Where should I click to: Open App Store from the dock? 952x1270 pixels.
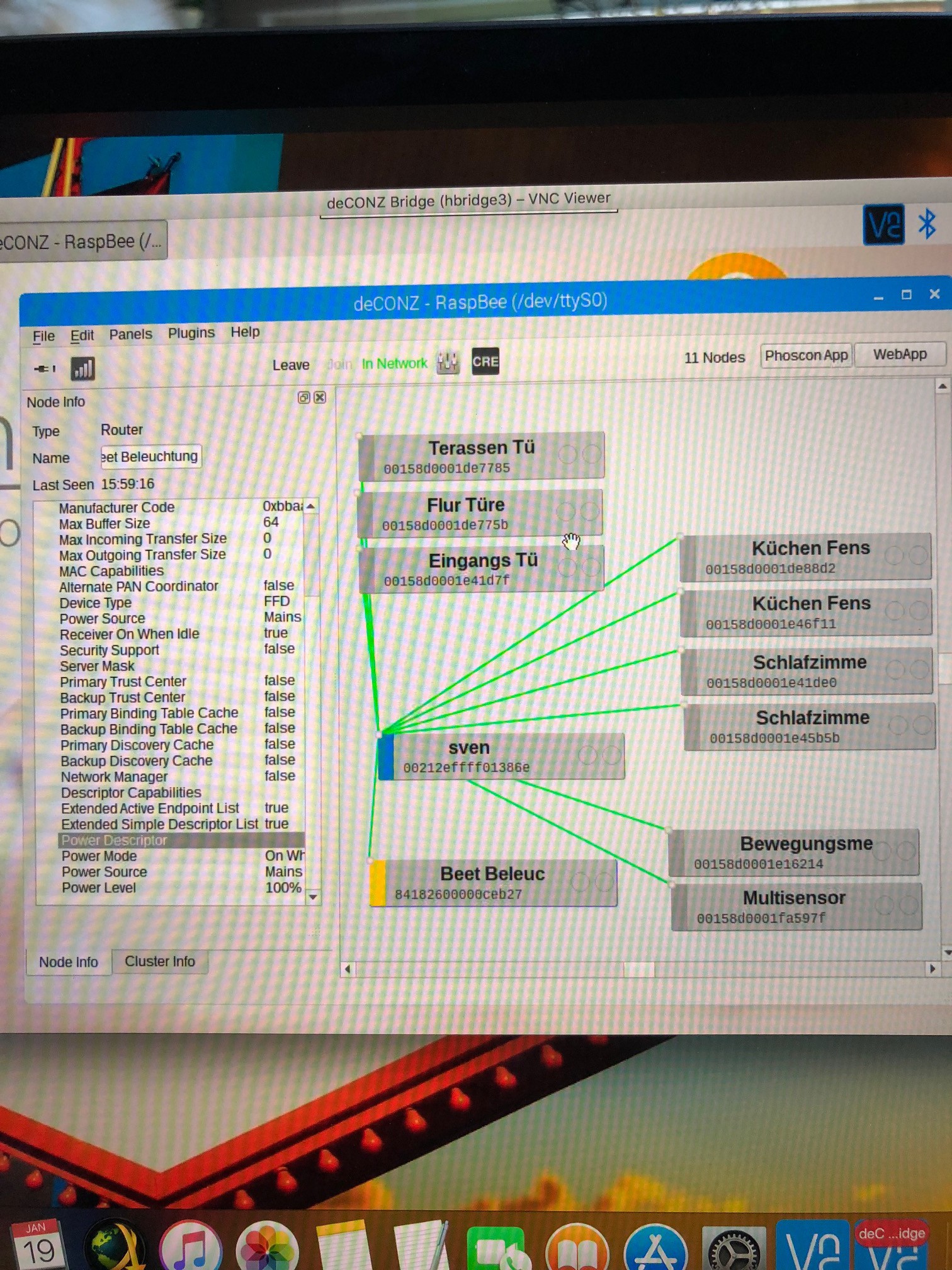coord(655,1249)
